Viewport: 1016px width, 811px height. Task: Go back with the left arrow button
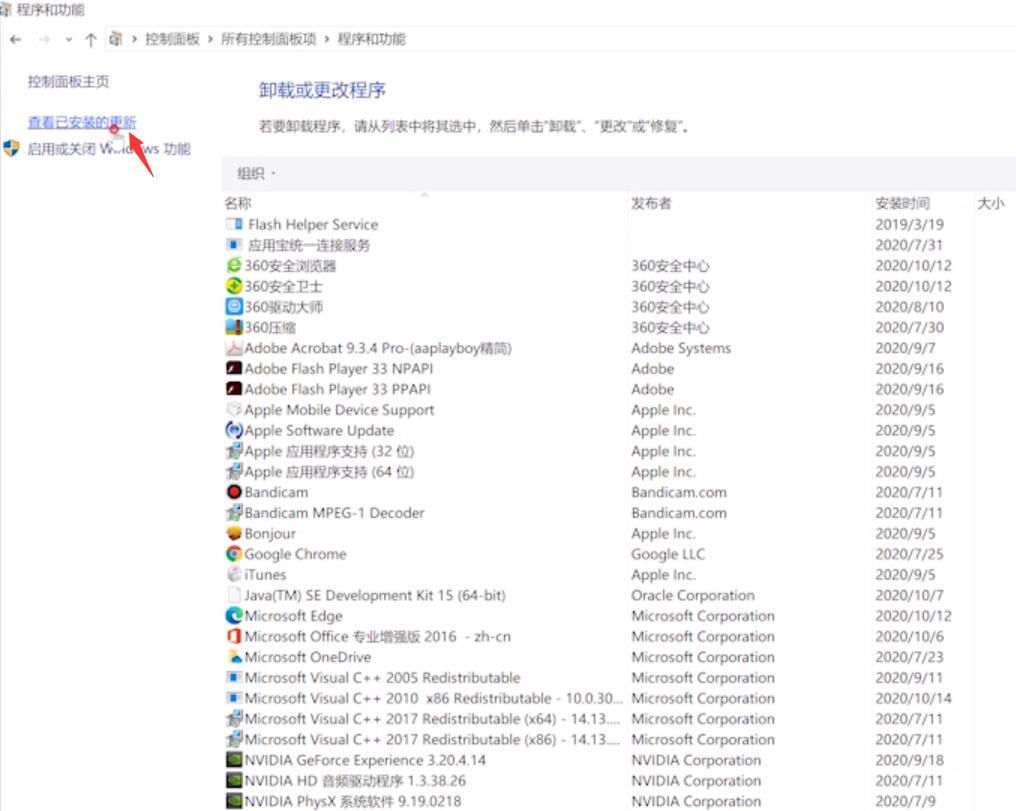pyautogui.click(x=16, y=40)
